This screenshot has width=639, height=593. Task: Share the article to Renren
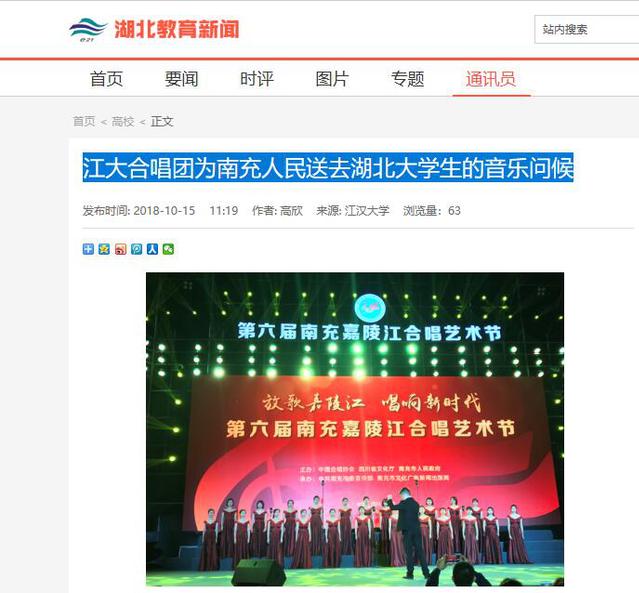tap(152, 249)
